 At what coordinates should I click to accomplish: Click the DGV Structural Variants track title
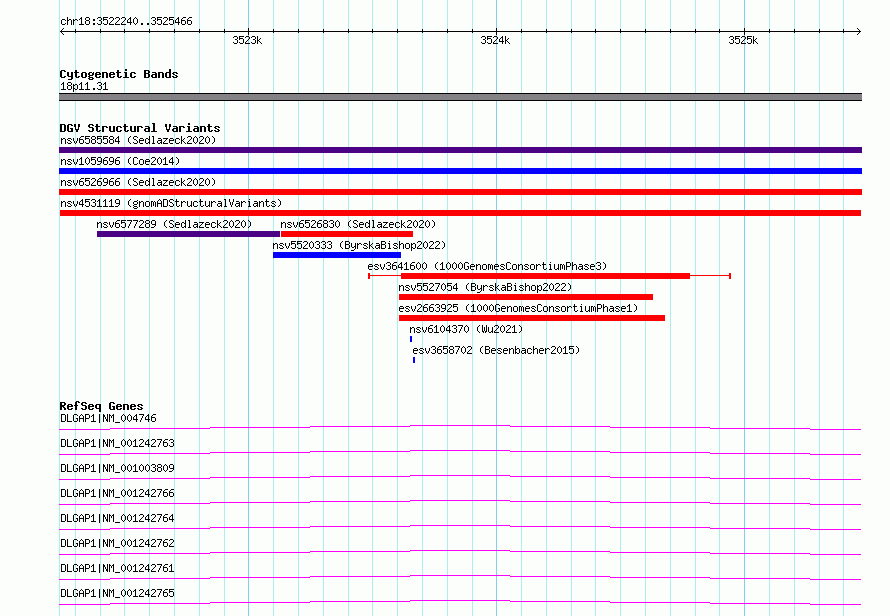pyautogui.click(x=140, y=128)
